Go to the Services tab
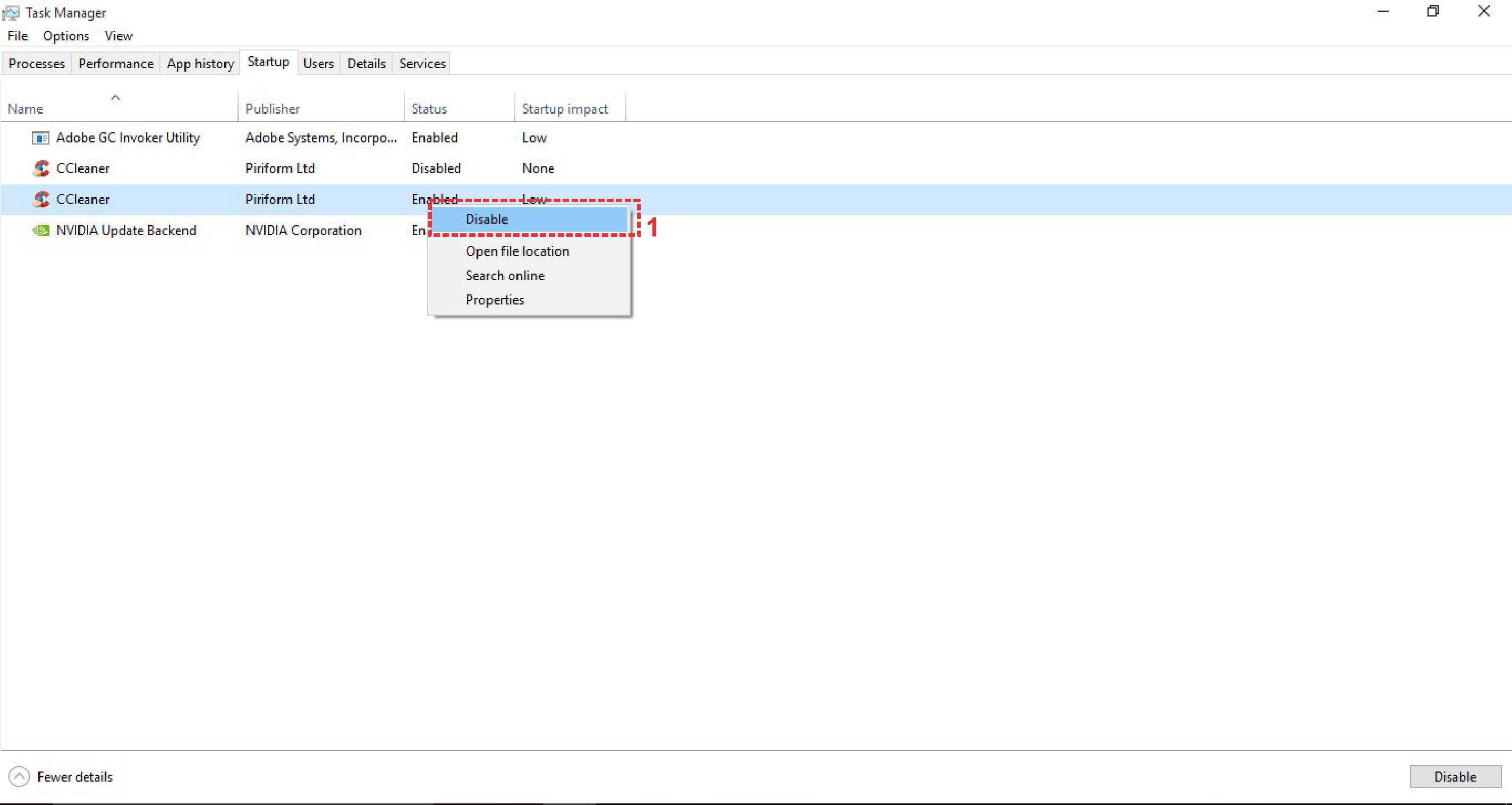The image size is (1512, 805). click(x=422, y=63)
